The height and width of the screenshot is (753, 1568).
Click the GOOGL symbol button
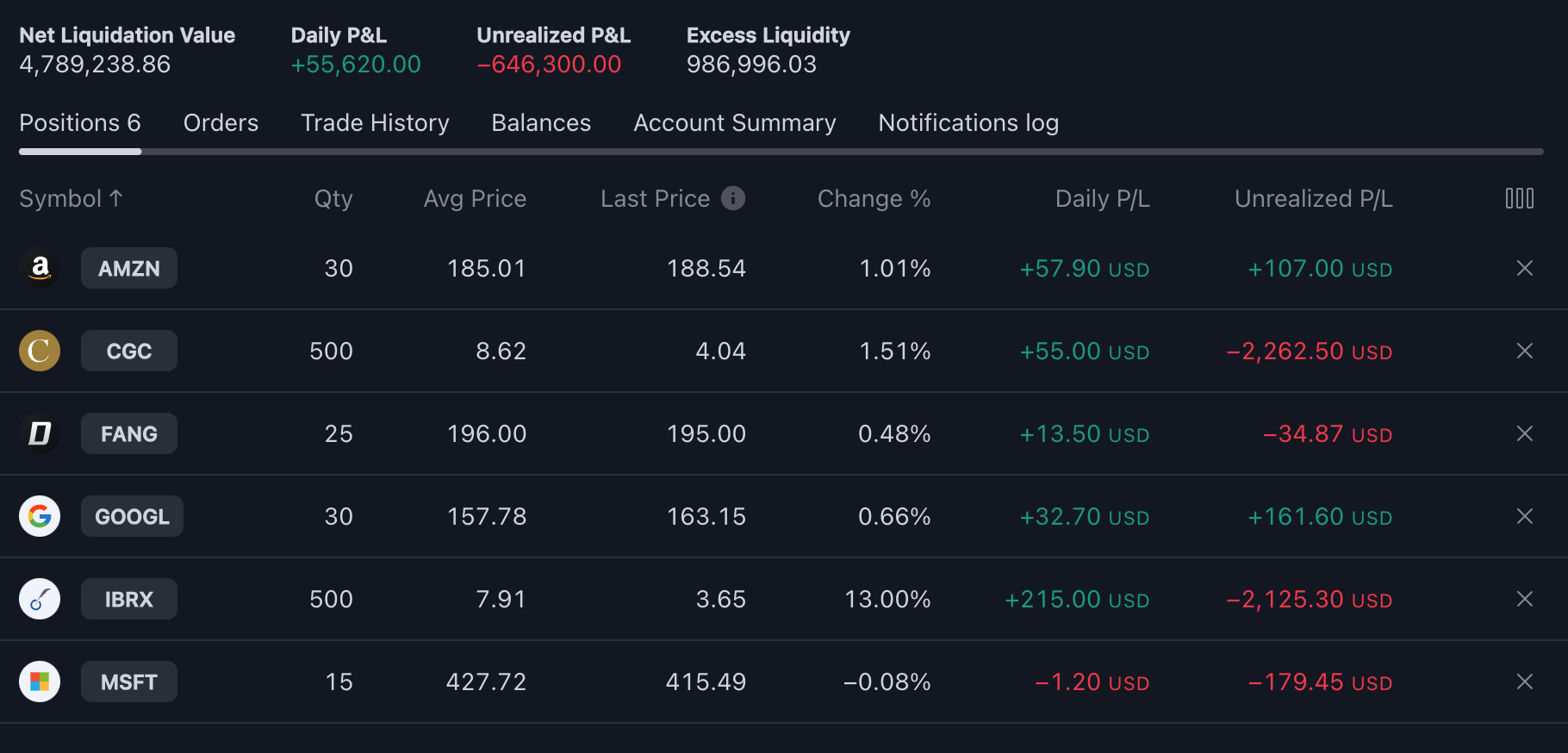132,517
